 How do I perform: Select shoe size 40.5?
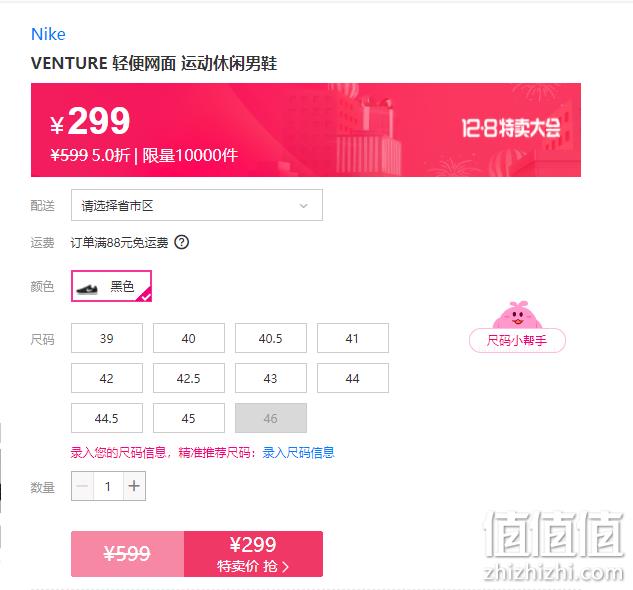click(x=270, y=338)
